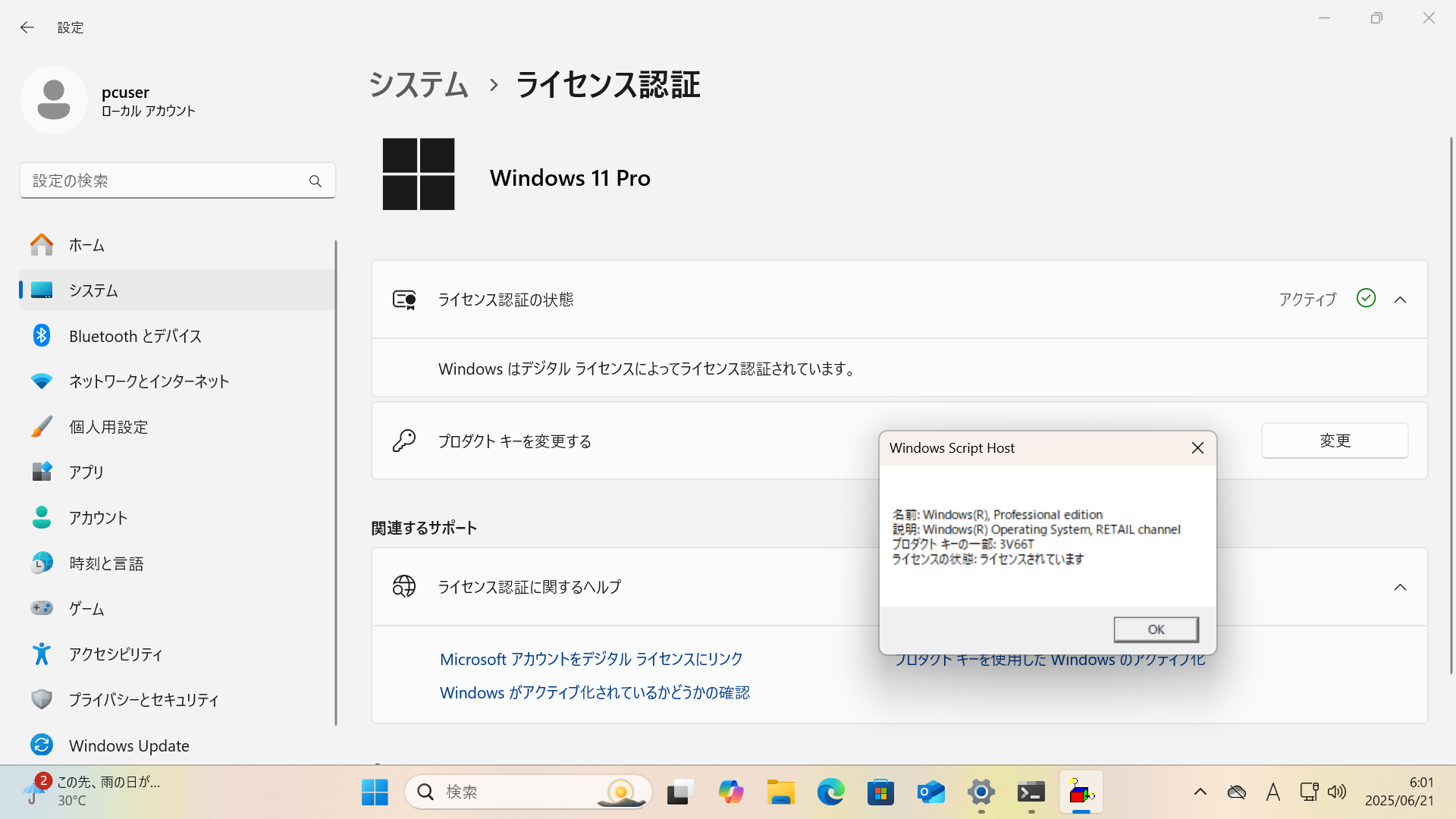Open Microsoft Store from the taskbar
The height and width of the screenshot is (819, 1456).
coord(880,792)
